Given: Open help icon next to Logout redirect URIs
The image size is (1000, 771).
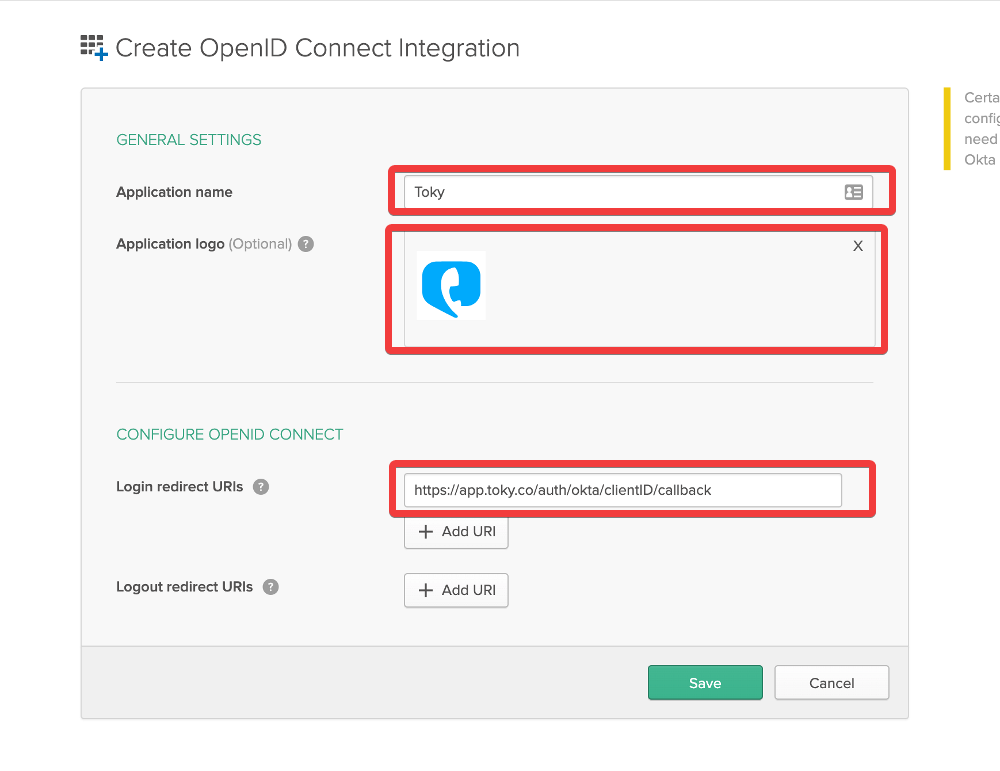Looking at the screenshot, I should coord(270,587).
